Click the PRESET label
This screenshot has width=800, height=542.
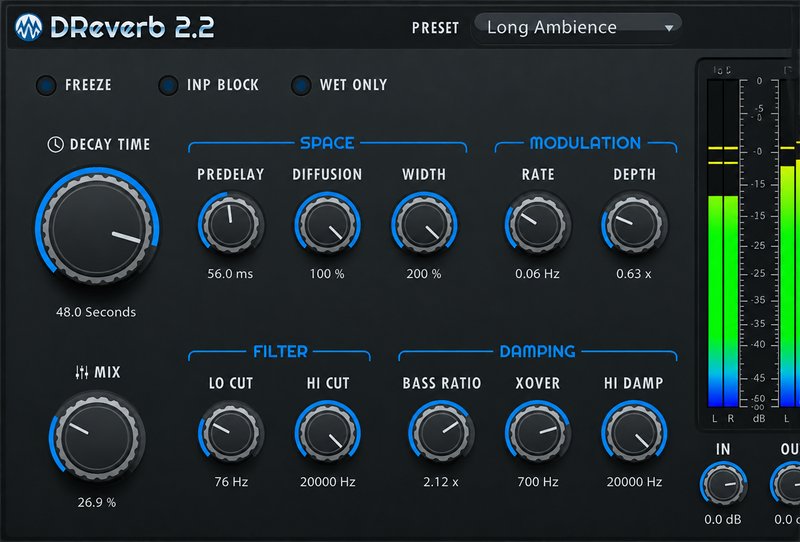tap(435, 28)
